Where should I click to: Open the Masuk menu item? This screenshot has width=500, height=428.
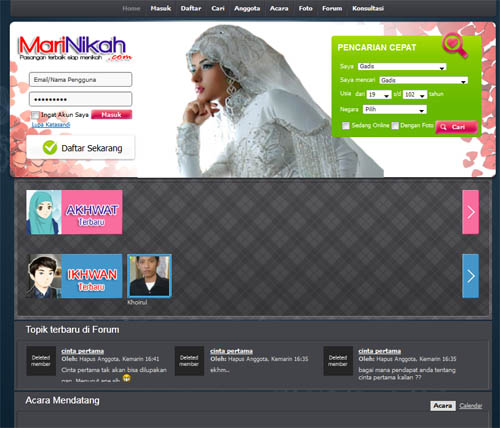click(x=161, y=8)
